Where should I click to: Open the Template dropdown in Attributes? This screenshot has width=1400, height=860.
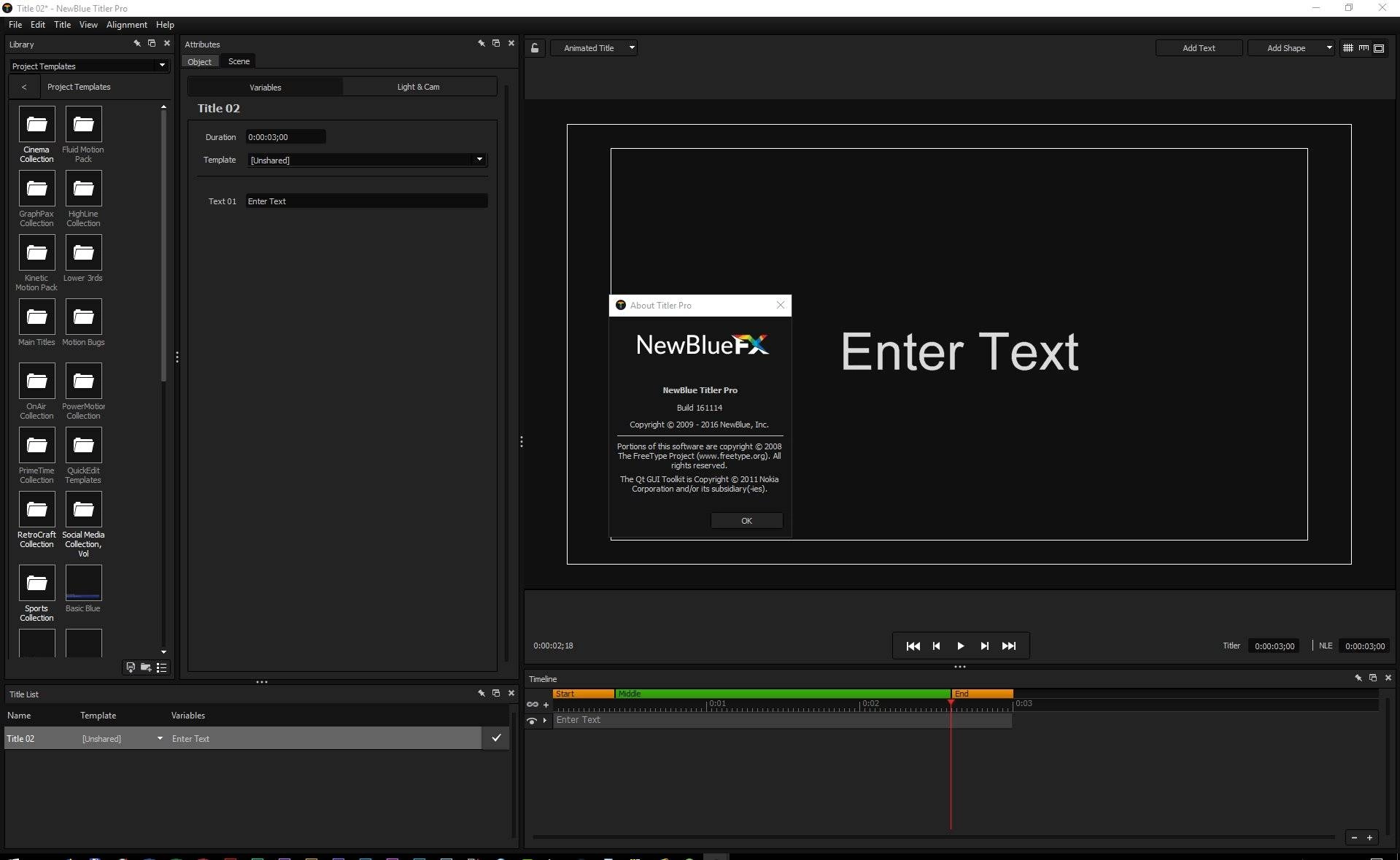pos(368,160)
